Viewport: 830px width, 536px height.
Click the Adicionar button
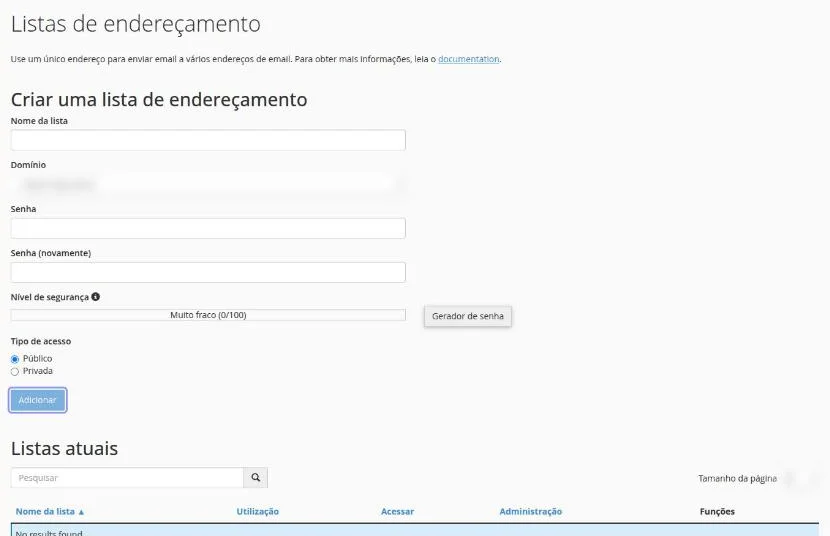38,400
